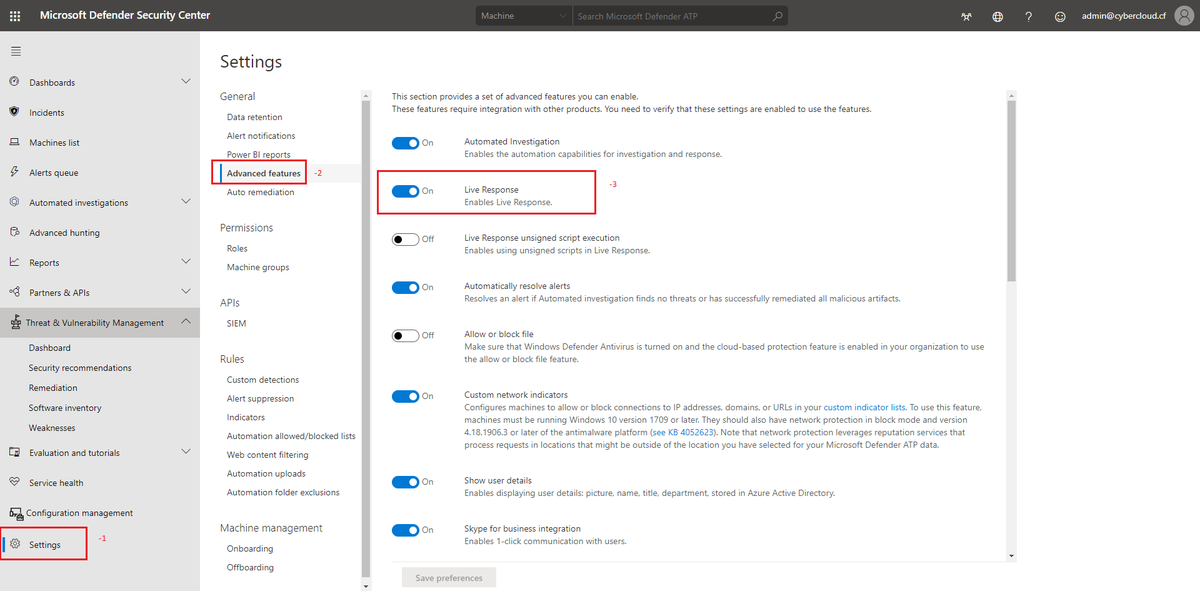Click the Dashboards icon in sidebar
The height and width of the screenshot is (591, 1200).
tap(14, 82)
